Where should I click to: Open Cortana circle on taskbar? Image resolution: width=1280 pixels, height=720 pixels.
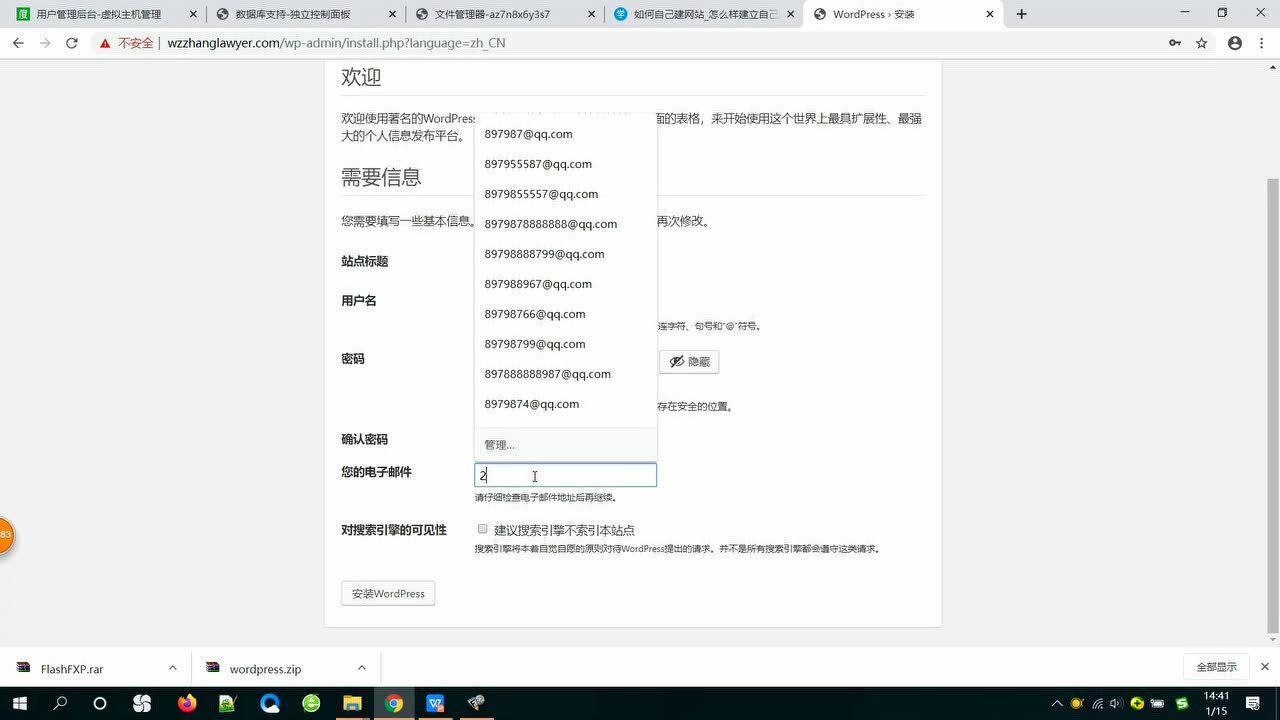[x=99, y=703]
